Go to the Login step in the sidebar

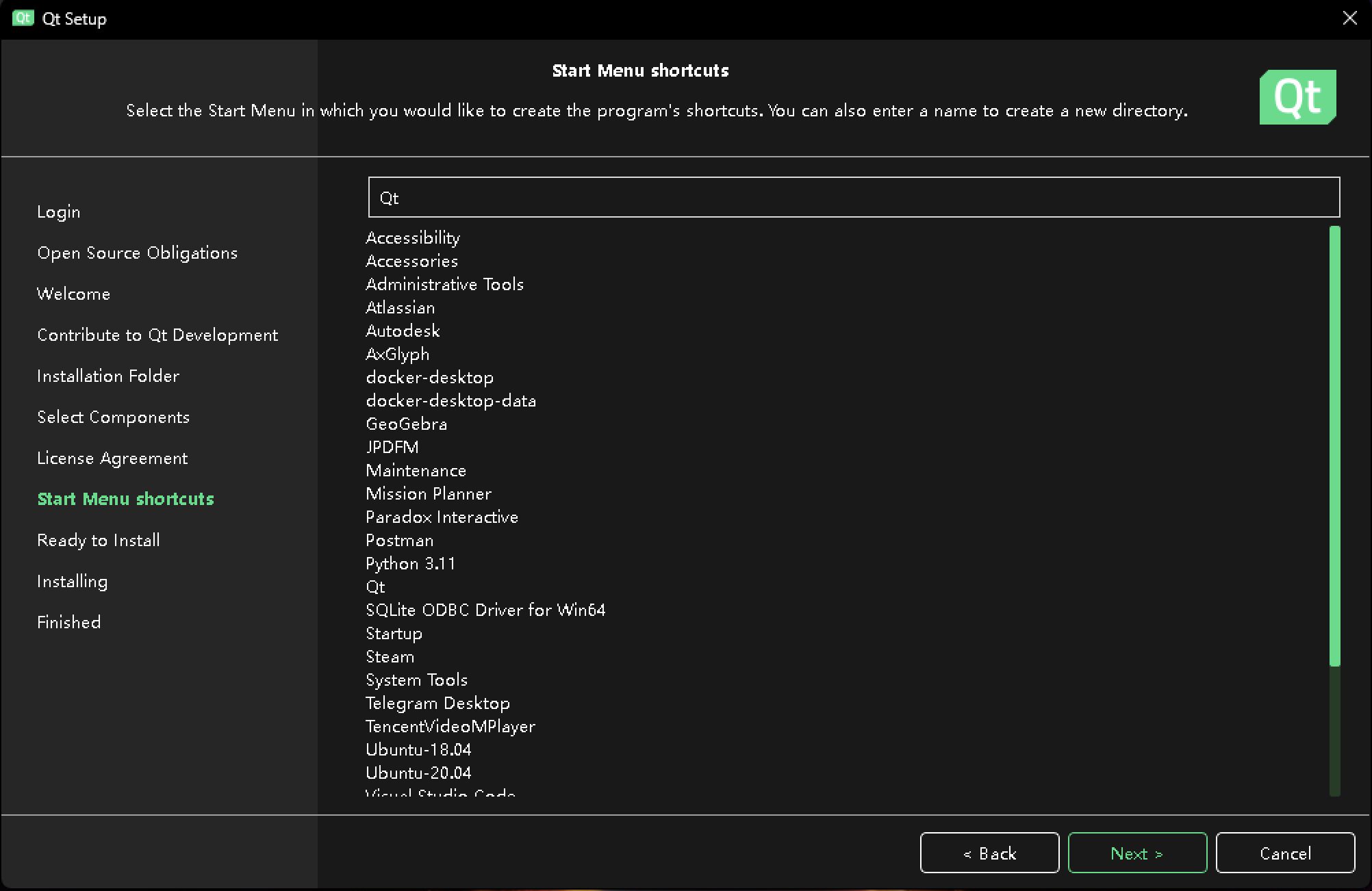[59, 211]
